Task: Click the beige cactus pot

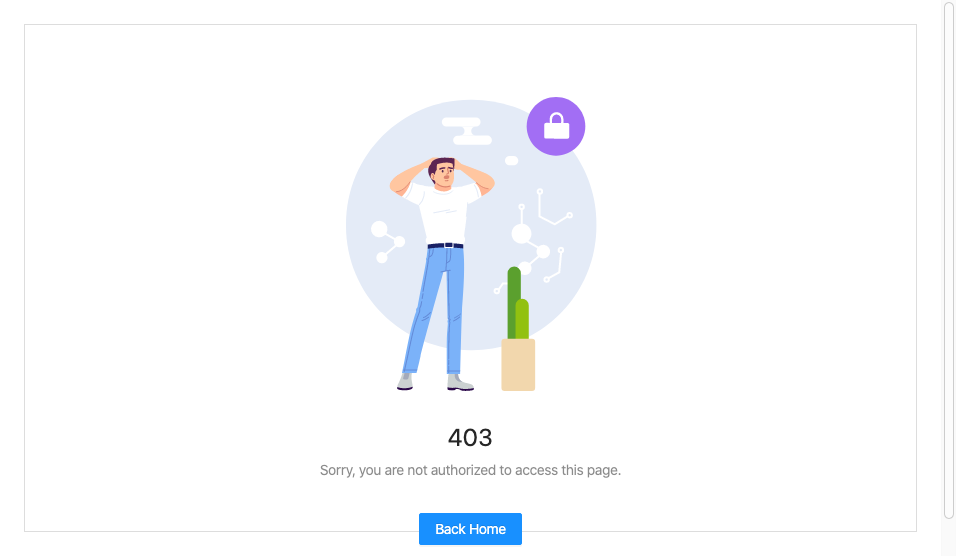Action: click(518, 365)
